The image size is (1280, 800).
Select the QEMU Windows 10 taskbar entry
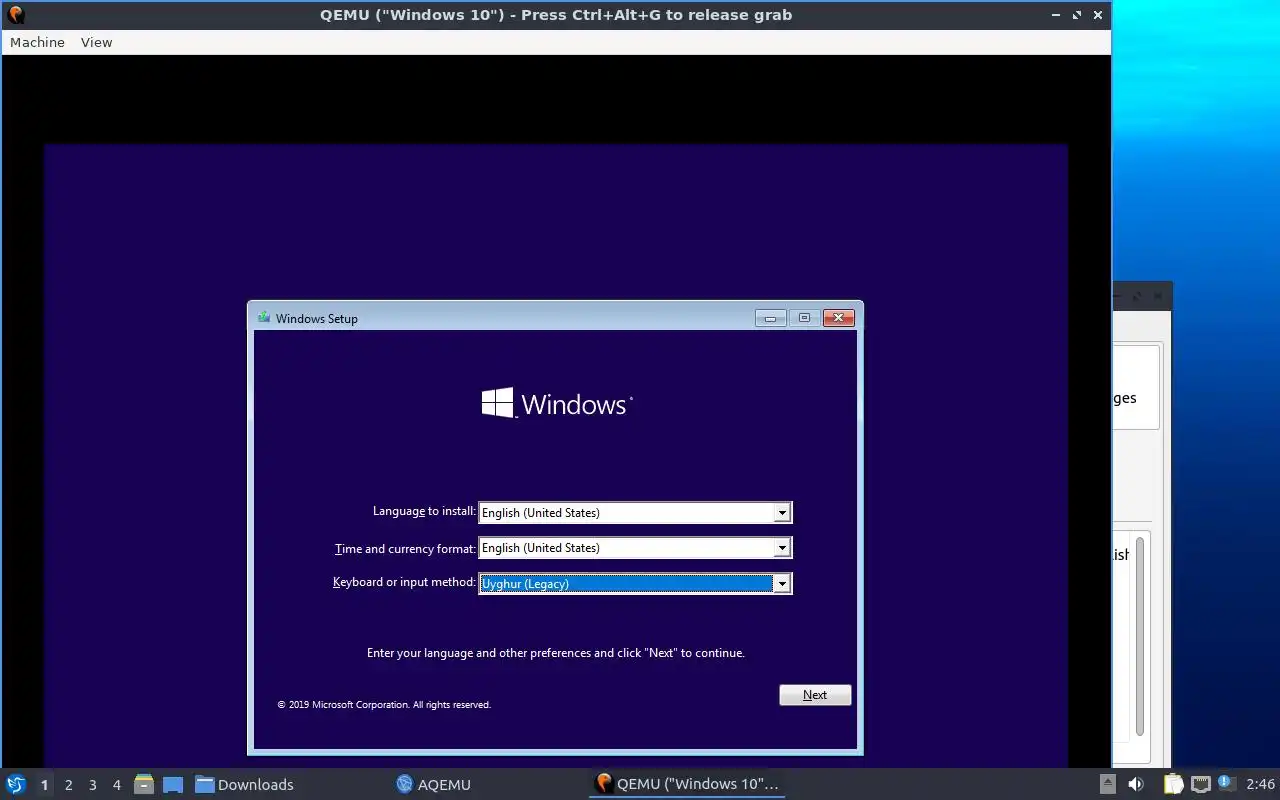click(x=687, y=784)
